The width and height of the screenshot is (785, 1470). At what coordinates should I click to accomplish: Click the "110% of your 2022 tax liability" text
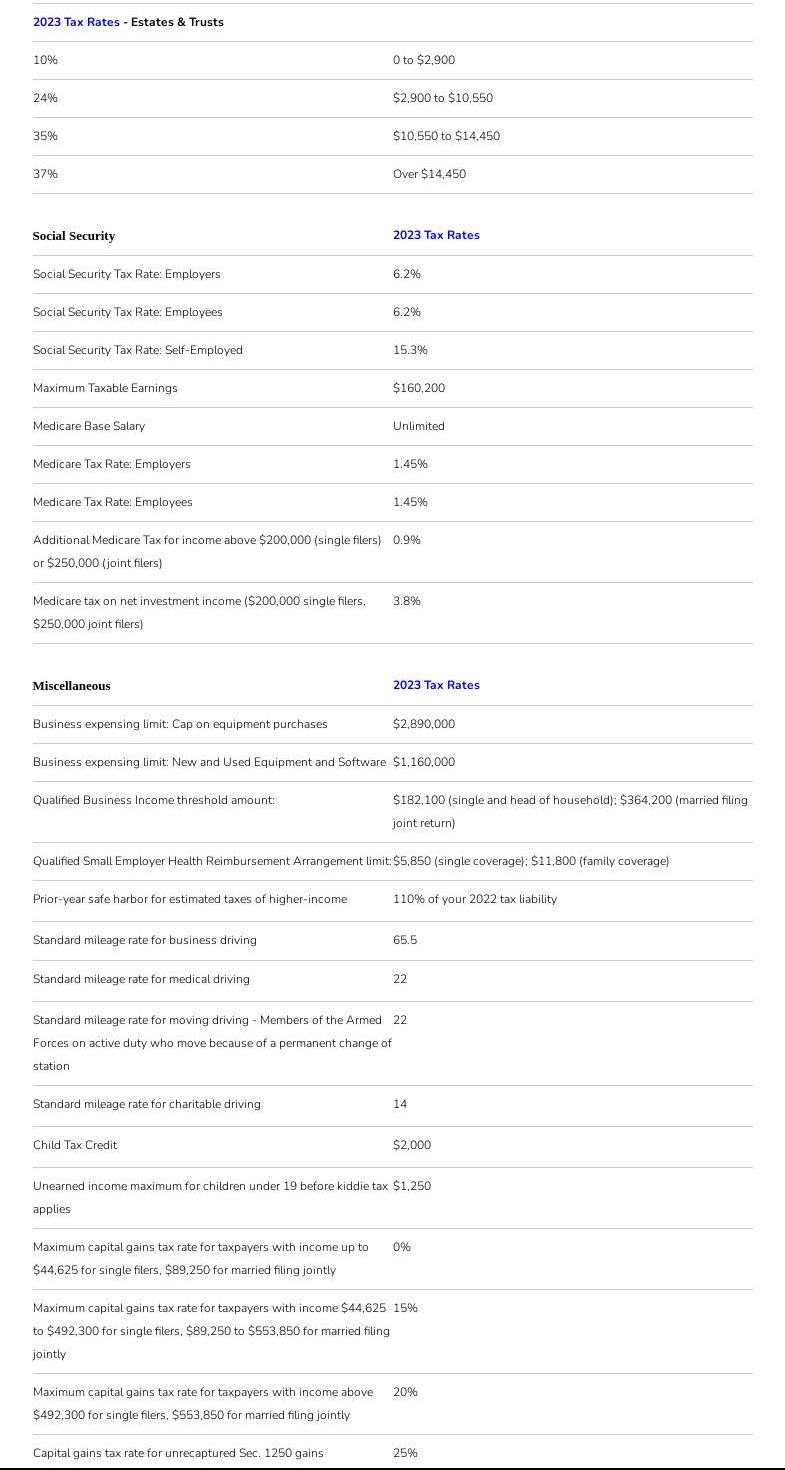[x=474, y=899]
